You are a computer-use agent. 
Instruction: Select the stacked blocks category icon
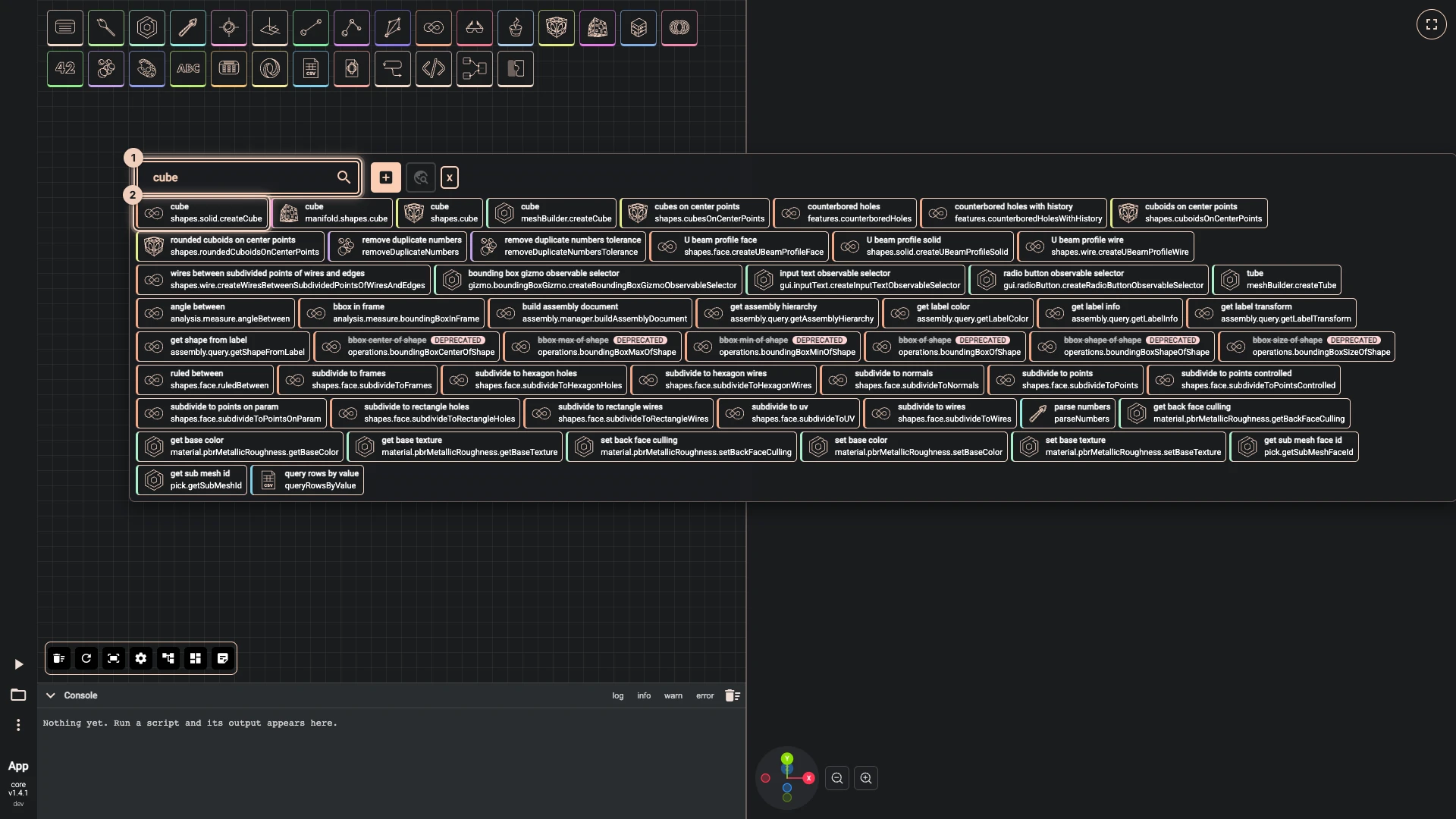tap(639, 28)
